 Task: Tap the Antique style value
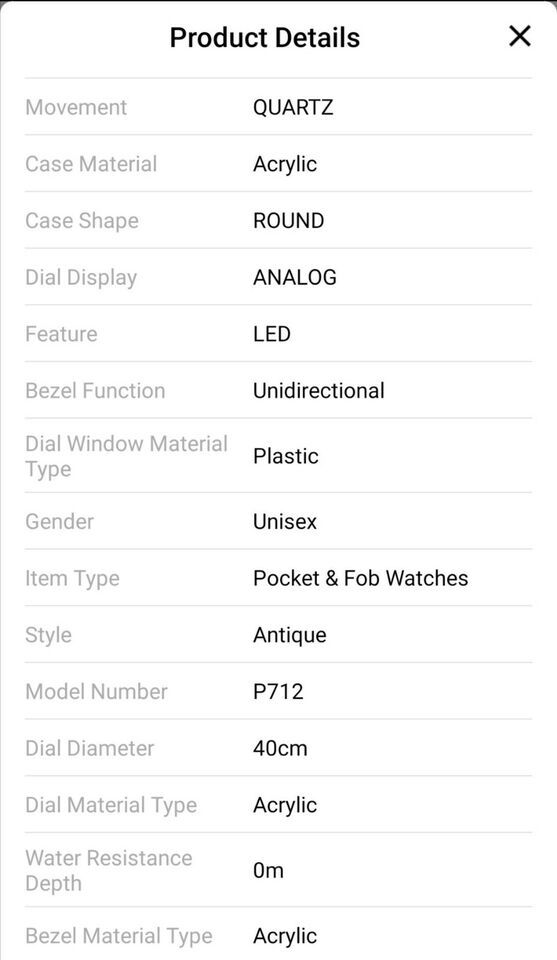point(290,635)
